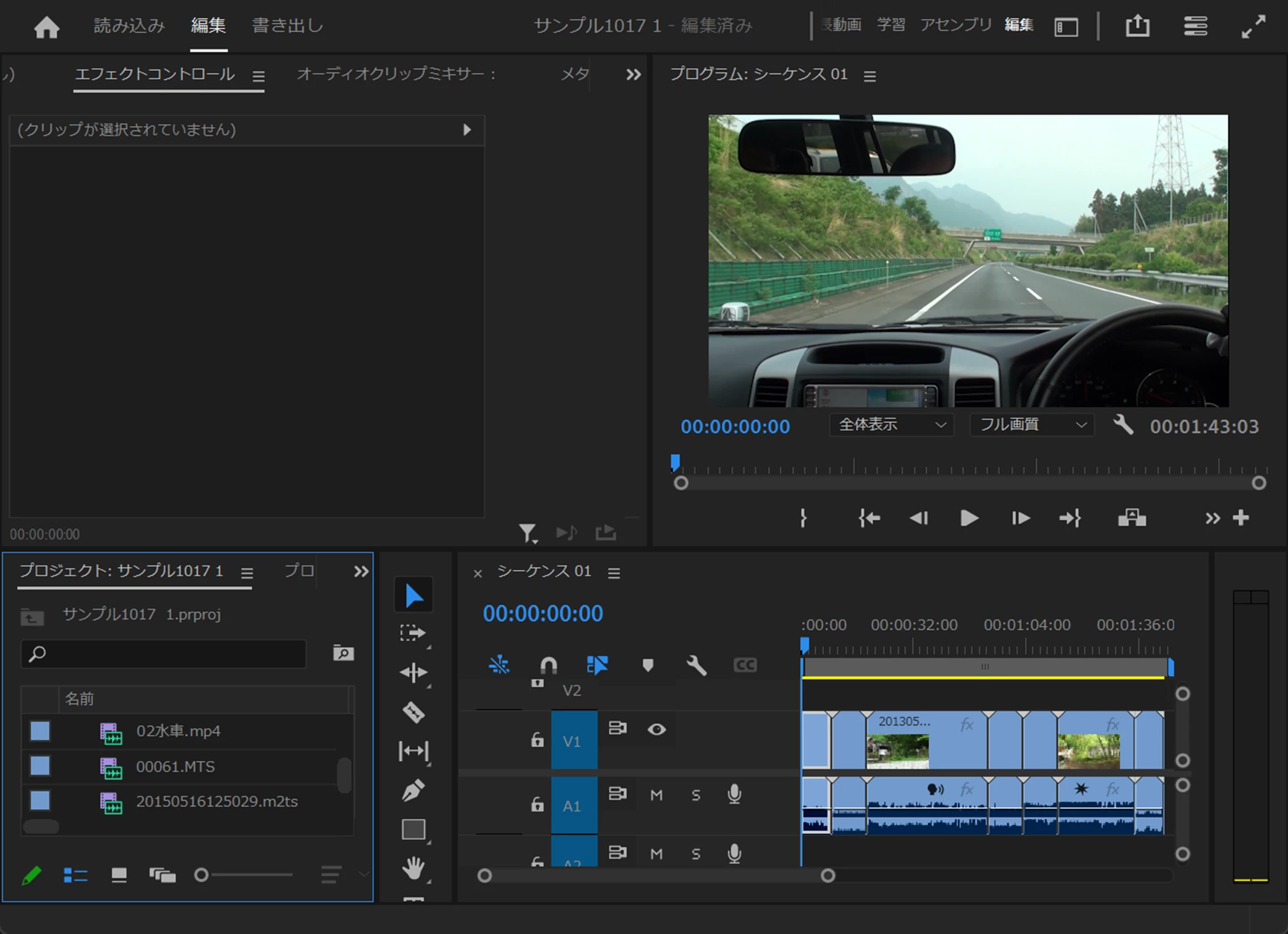Click the Quick Export share icon
Image resolution: width=1288 pixels, height=934 pixels.
point(1137,27)
